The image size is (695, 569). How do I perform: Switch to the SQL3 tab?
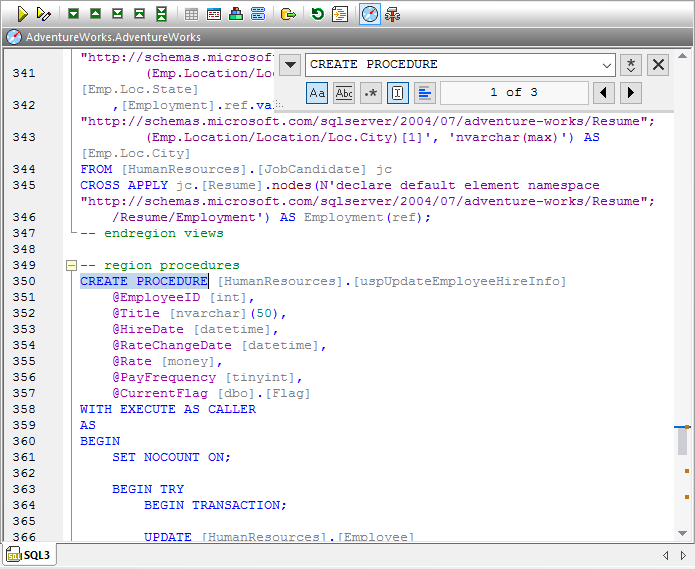pyautogui.click(x=30, y=555)
